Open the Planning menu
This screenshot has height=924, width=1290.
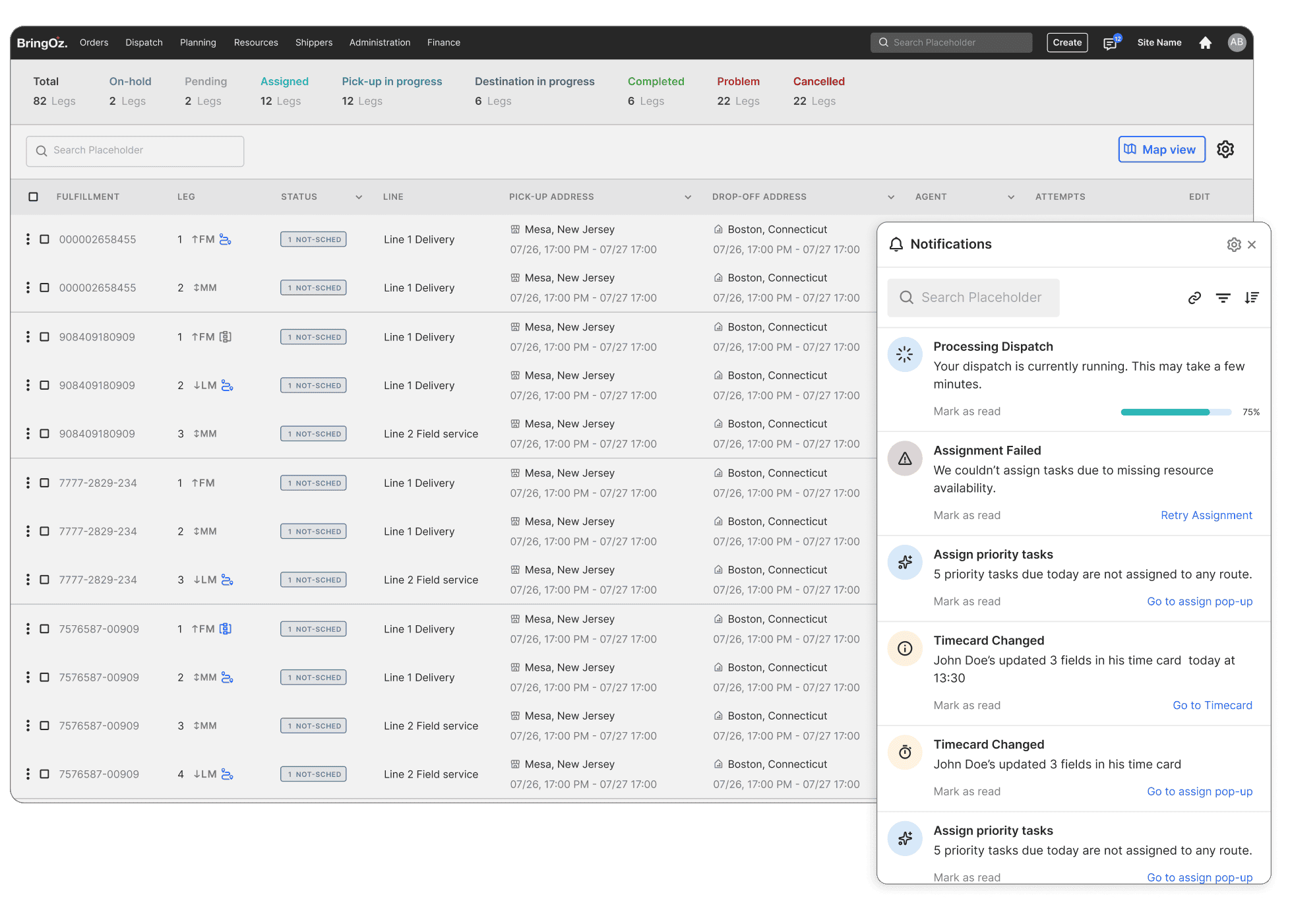(198, 42)
